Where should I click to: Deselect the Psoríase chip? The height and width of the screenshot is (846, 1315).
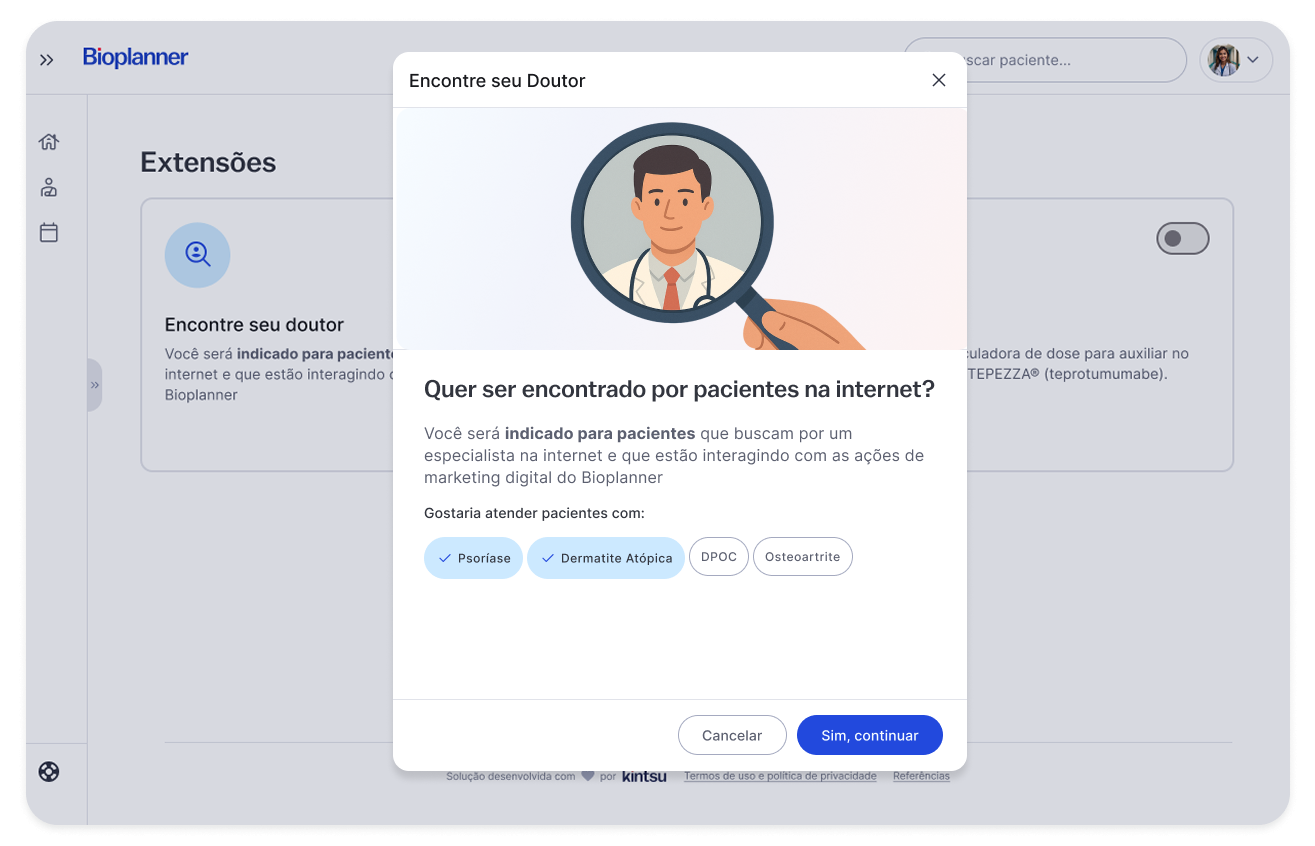pos(473,558)
